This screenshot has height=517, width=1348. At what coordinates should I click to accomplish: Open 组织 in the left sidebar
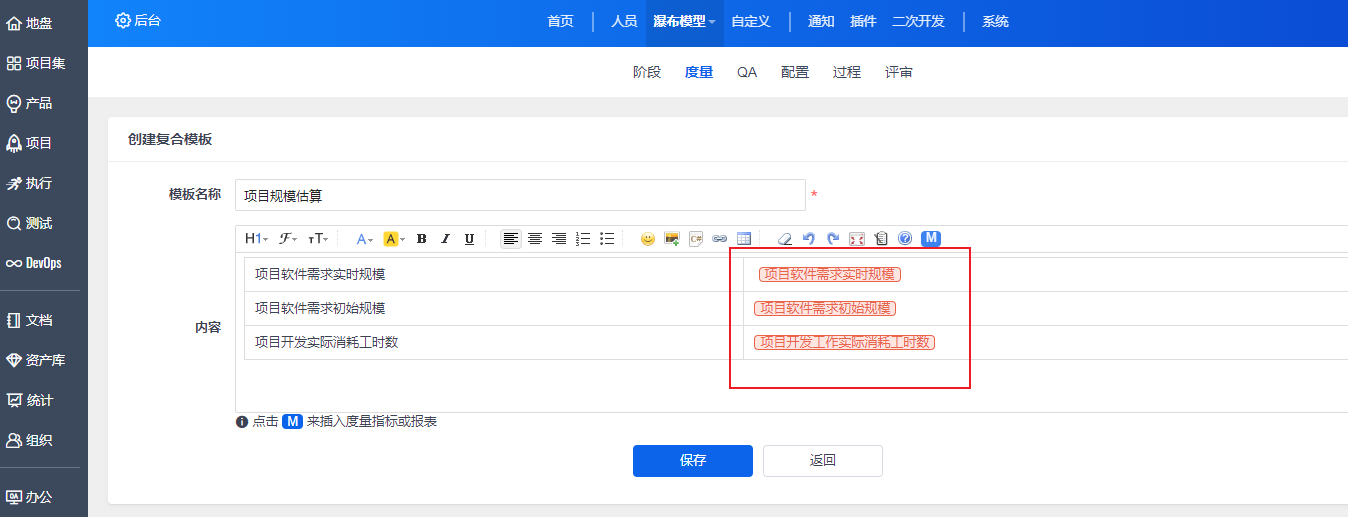30,440
